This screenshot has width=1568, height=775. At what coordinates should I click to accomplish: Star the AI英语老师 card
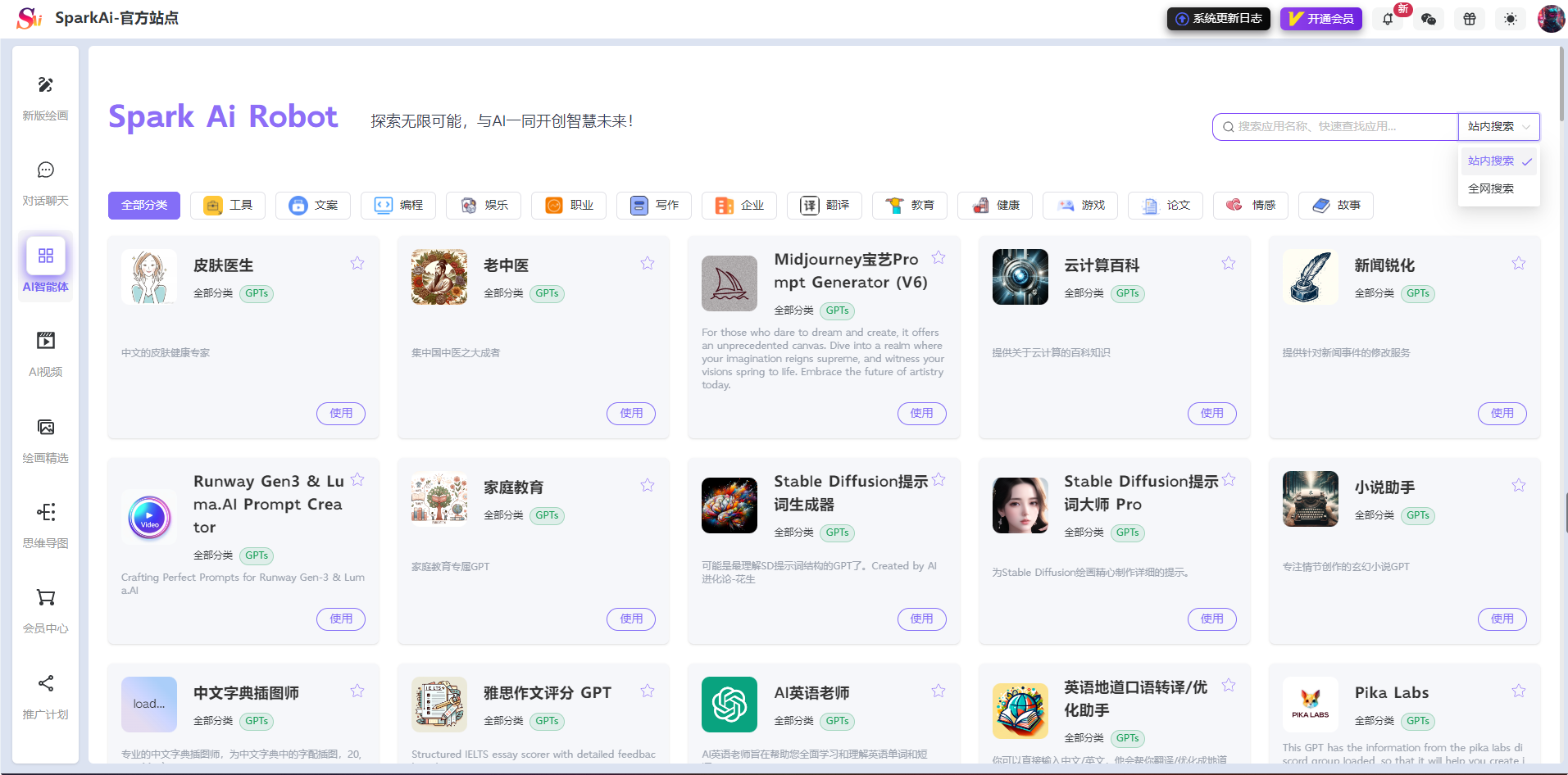tap(939, 691)
